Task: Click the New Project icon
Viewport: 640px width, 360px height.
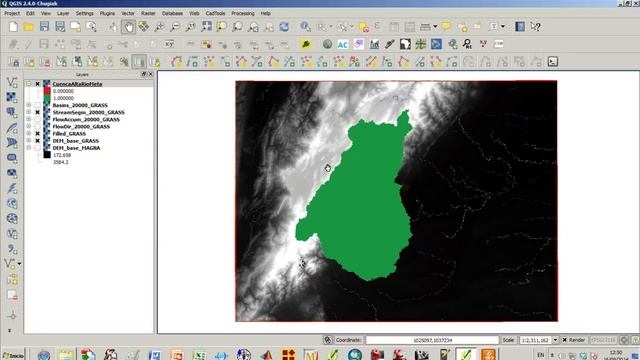Action: tap(13, 27)
